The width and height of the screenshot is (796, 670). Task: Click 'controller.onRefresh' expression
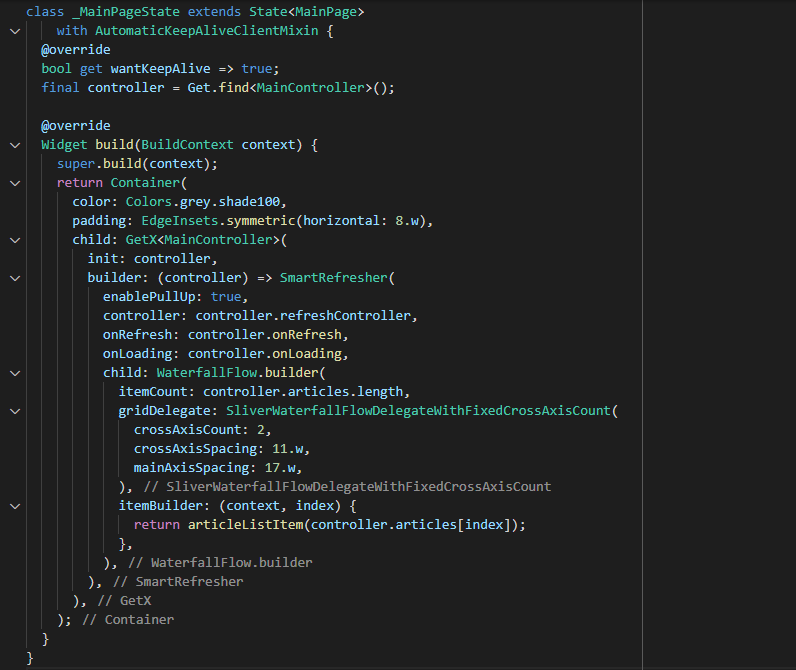(264, 334)
